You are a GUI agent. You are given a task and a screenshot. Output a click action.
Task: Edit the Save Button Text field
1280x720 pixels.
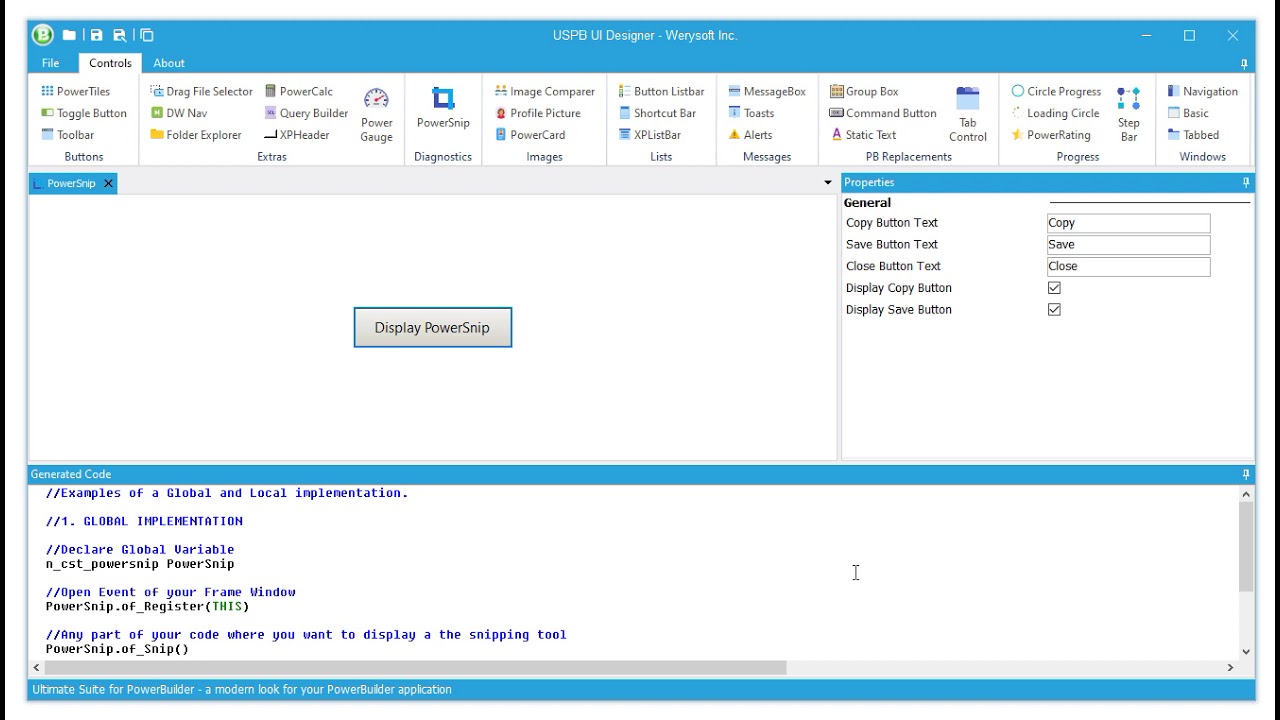(x=1128, y=245)
